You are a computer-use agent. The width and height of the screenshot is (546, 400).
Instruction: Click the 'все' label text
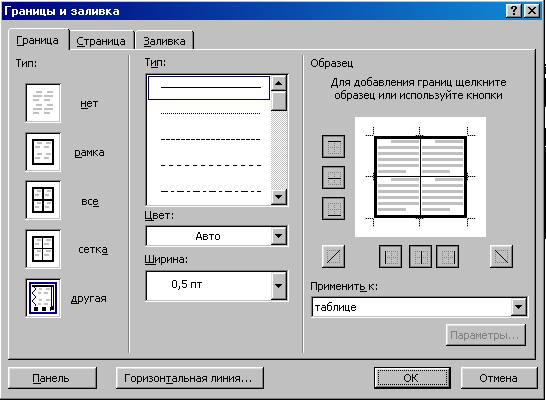point(90,202)
